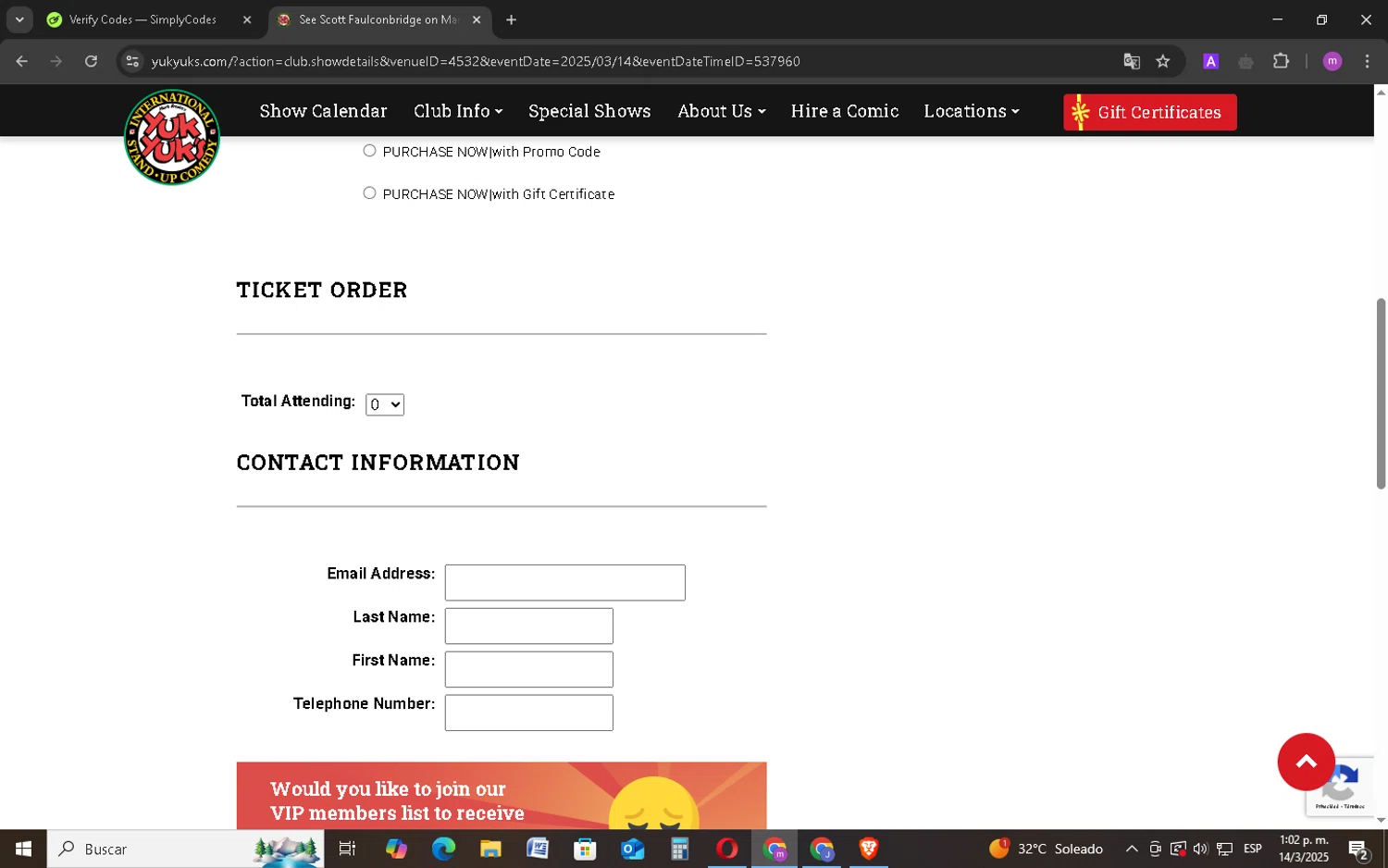Screen dimensions: 1388x868
Task: Go to Show Calendar page
Action: click(323, 111)
